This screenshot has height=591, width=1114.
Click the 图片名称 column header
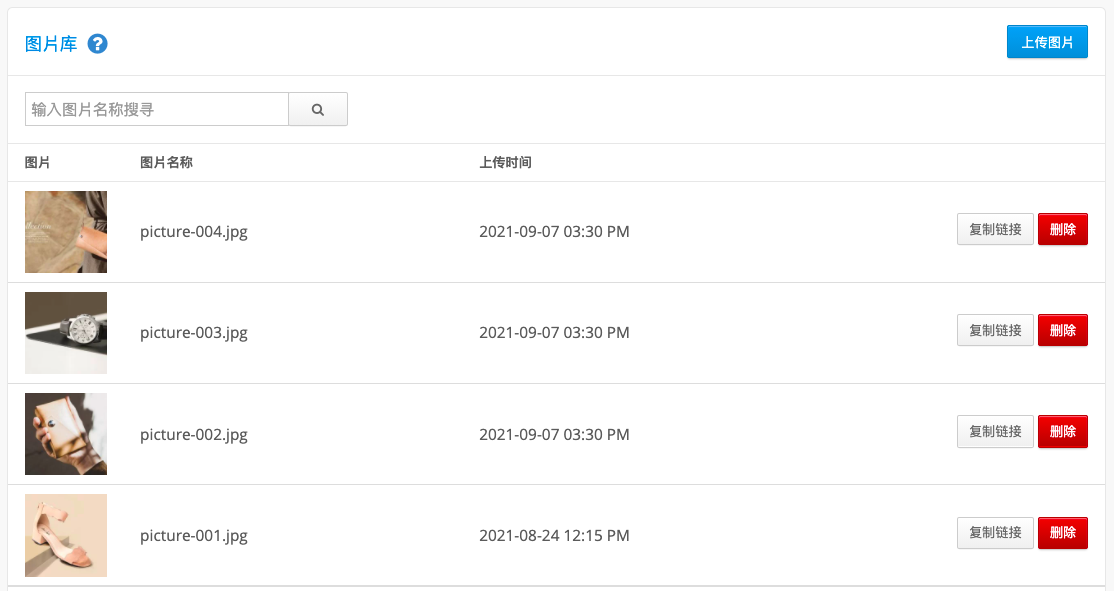[166, 163]
